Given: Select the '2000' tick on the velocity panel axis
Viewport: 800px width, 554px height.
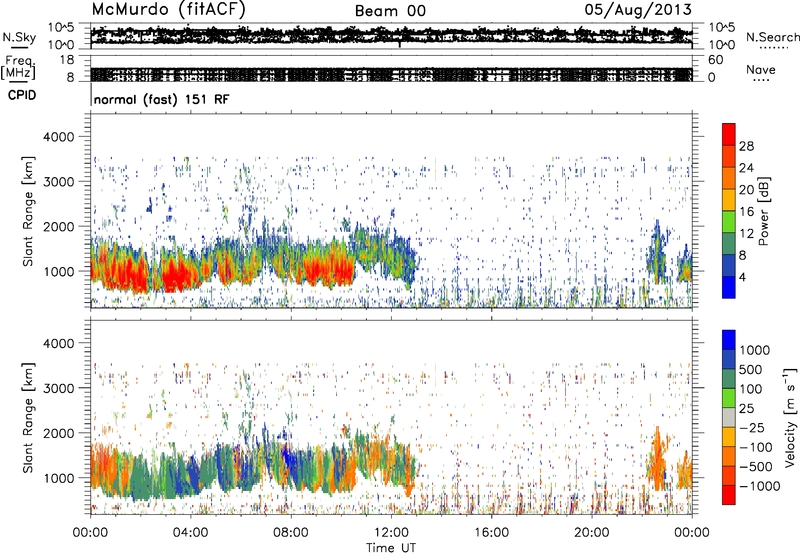Looking at the screenshot, I should click(x=59, y=433).
